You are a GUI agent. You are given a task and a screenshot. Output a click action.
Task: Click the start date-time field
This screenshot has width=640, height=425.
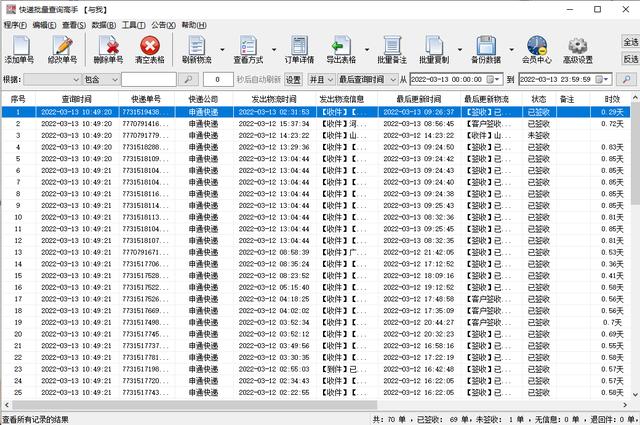tap(452, 79)
